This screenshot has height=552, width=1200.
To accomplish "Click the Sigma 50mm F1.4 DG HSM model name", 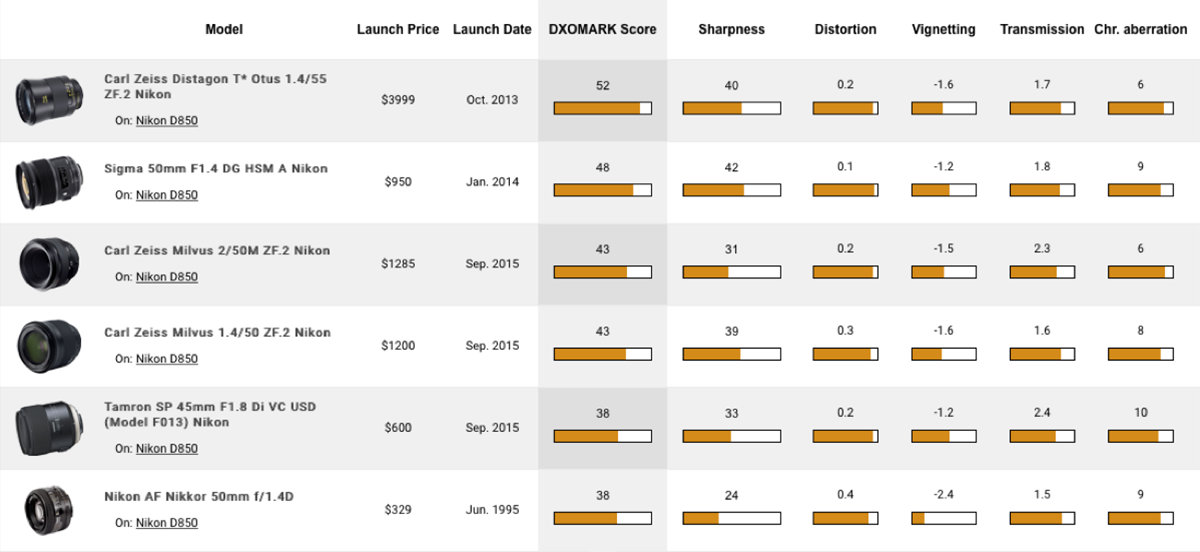I will pos(216,169).
